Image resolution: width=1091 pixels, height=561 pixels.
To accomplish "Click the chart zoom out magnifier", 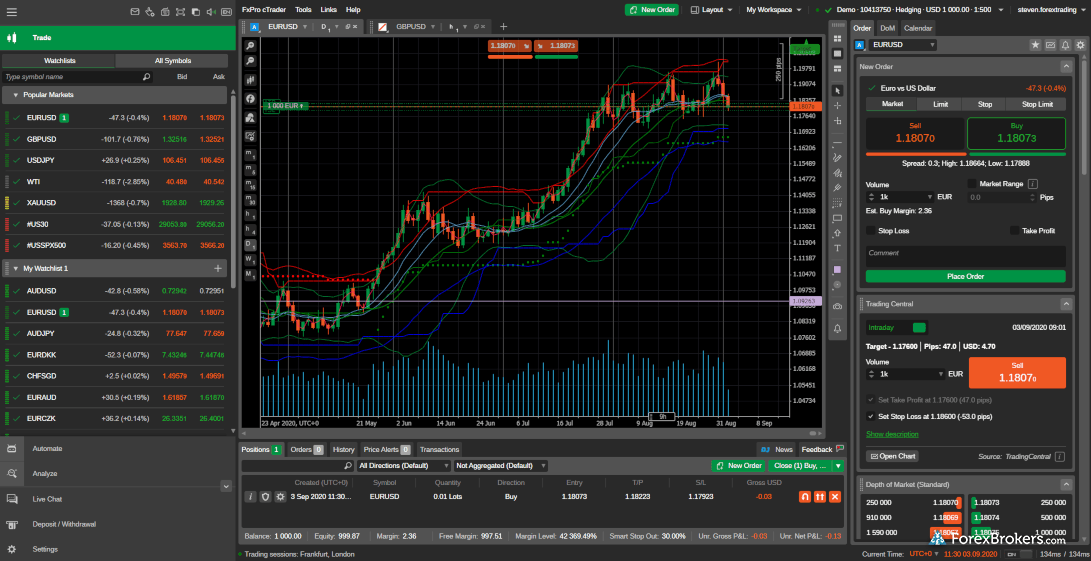I will 250,62.
